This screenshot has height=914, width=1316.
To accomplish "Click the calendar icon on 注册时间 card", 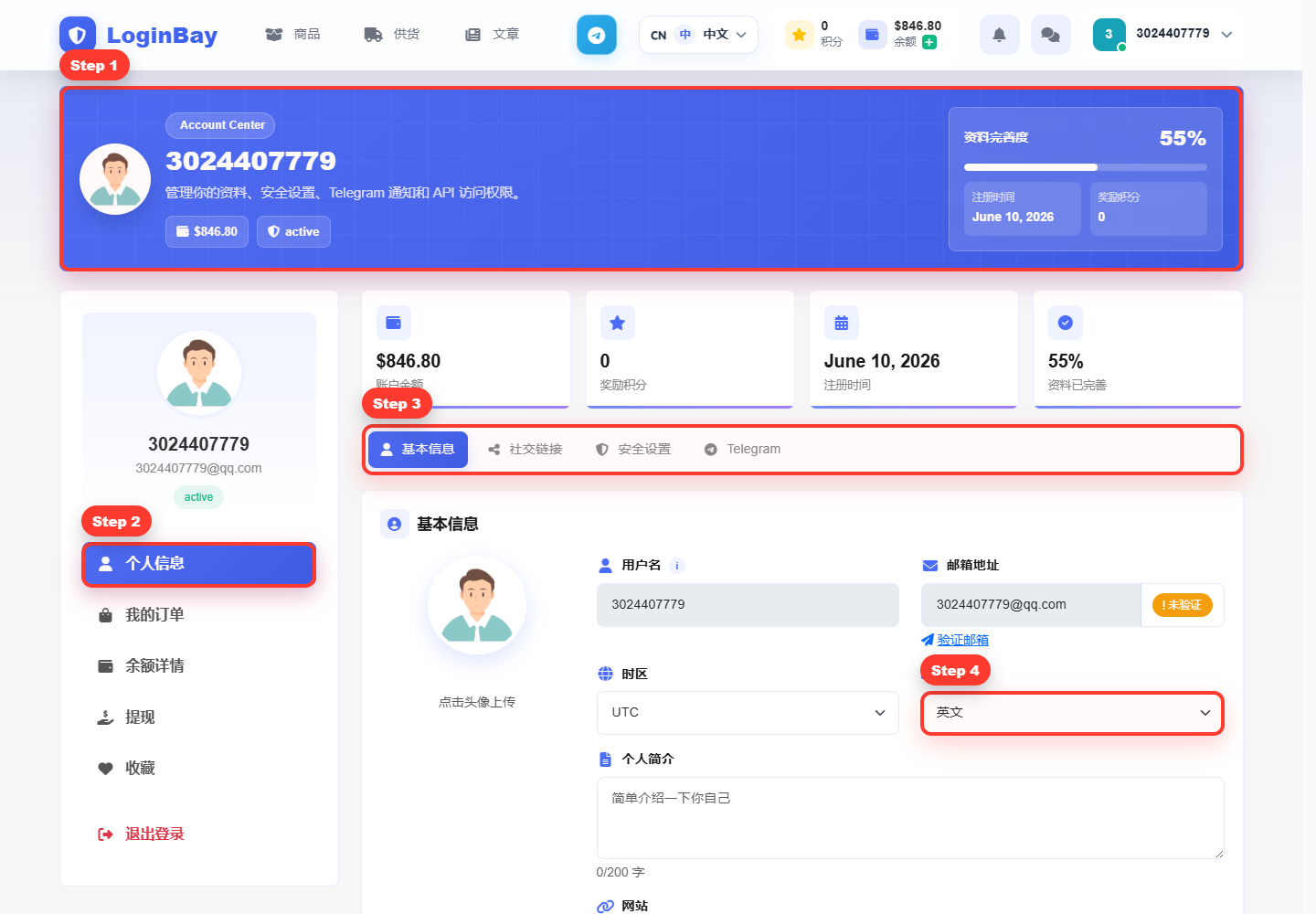I will (842, 323).
